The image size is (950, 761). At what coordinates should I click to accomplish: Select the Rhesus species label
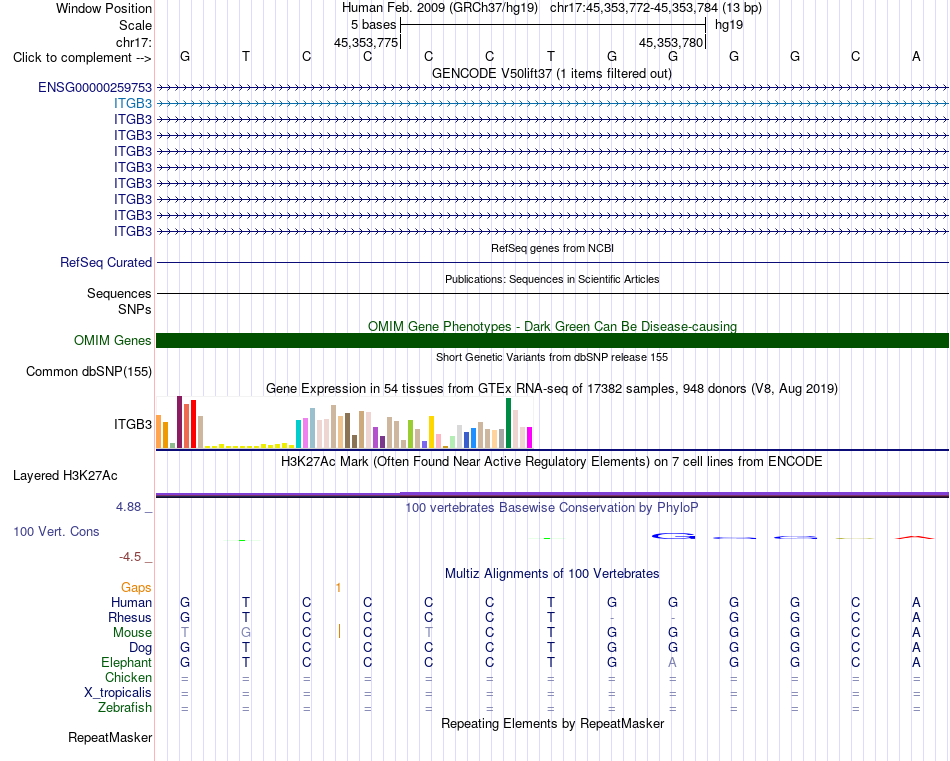tap(130, 617)
